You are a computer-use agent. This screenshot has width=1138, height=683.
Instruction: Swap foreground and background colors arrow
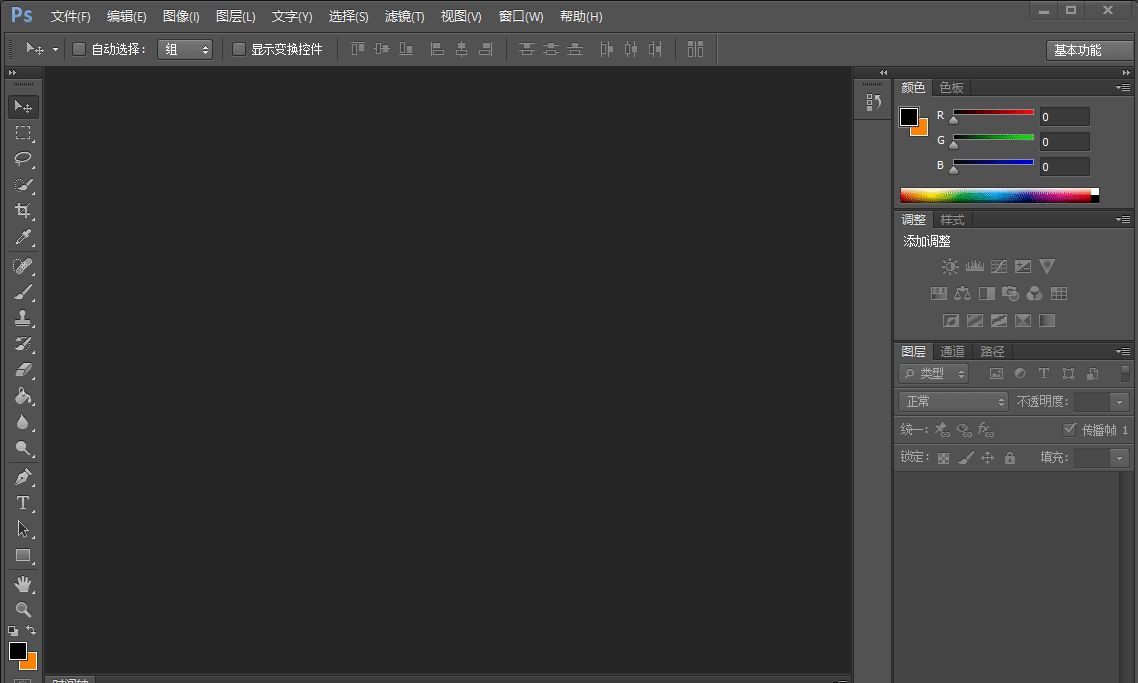point(30,630)
